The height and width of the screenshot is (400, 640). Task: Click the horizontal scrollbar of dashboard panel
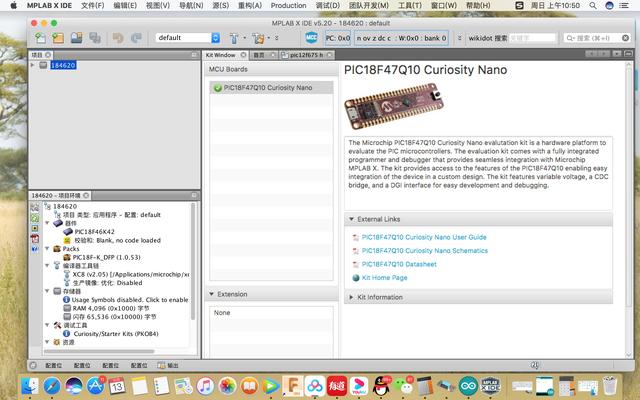(x=99, y=351)
